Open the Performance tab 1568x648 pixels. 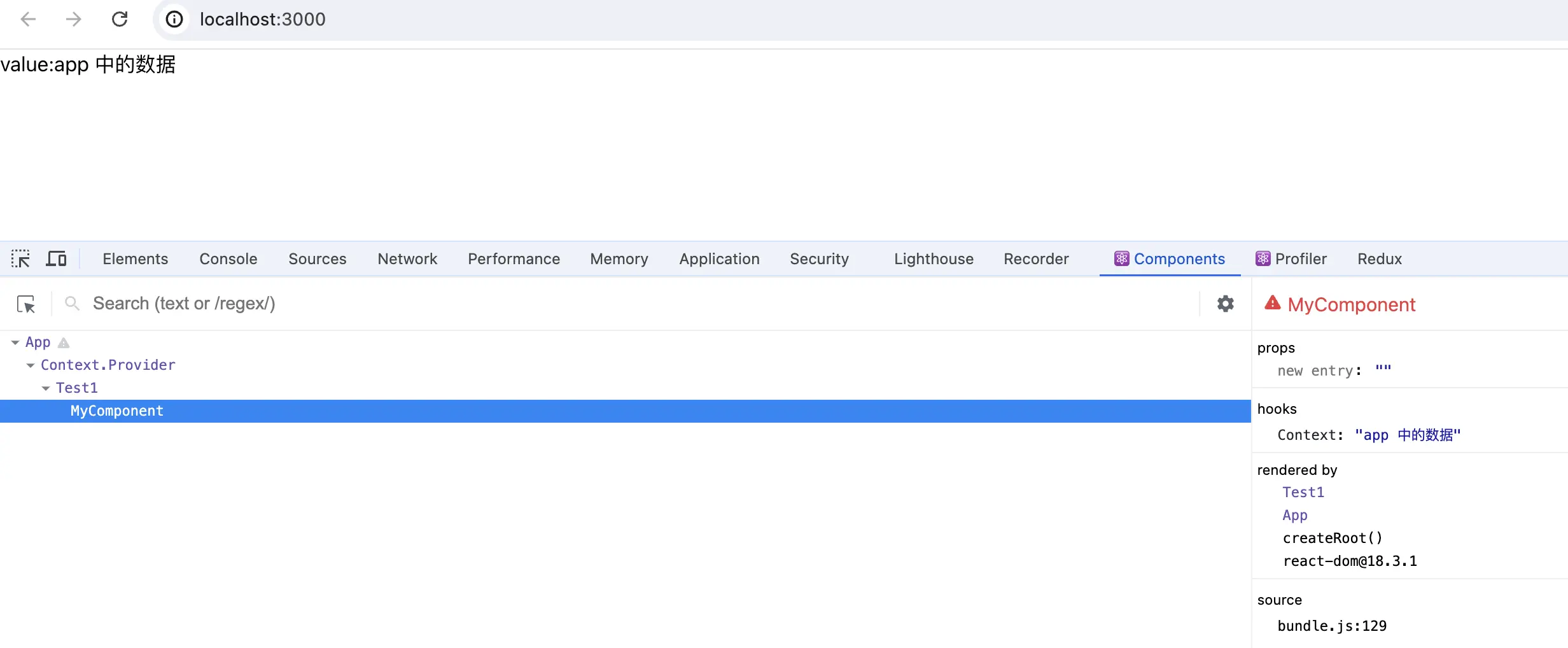(514, 258)
